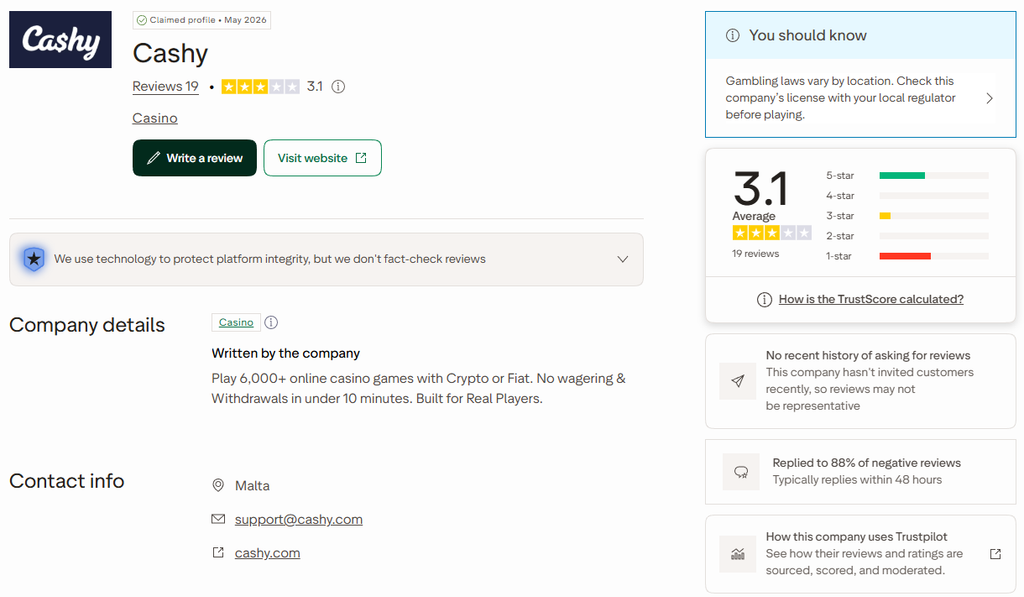Click the stars under Average score
Viewport: 1024px width, 597px height.
(772, 233)
